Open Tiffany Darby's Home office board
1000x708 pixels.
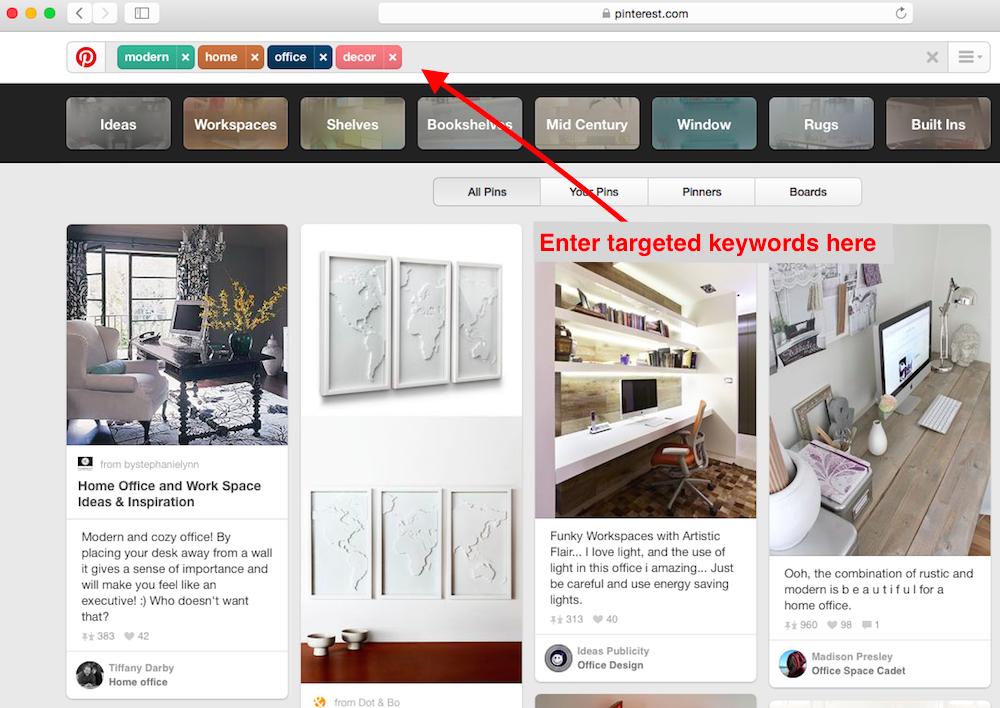(138, 682)
